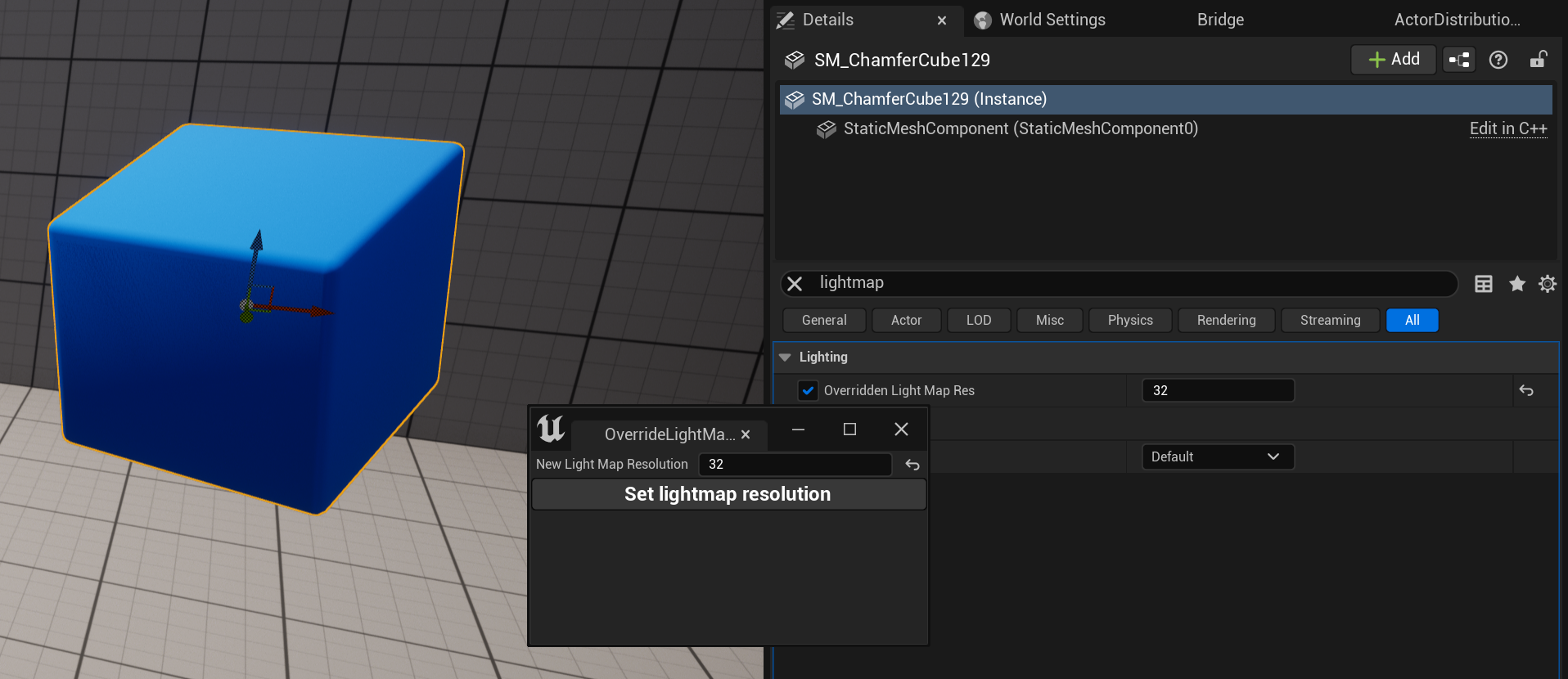
Task: Click the Add component button
Action: tap(1394, 60)
